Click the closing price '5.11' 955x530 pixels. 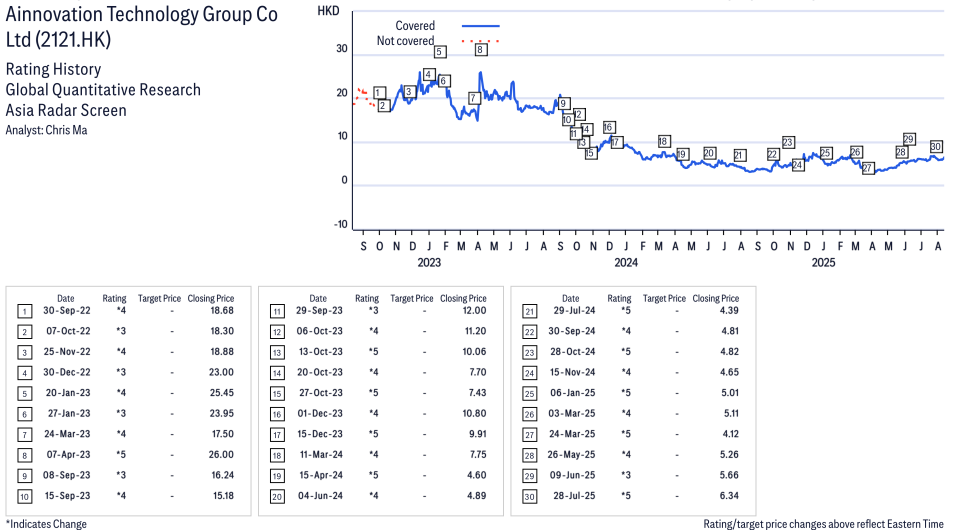click(x=731, y=414)
